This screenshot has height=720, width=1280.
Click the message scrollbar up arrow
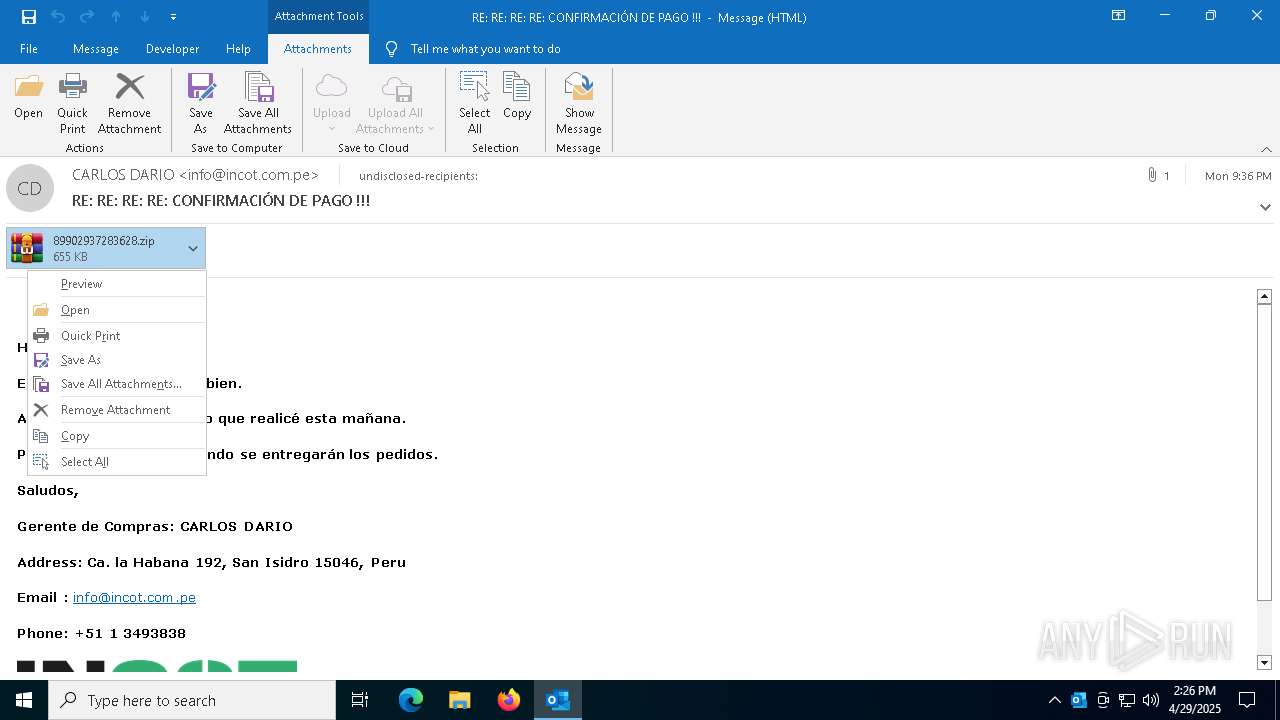coord(1264,296)
